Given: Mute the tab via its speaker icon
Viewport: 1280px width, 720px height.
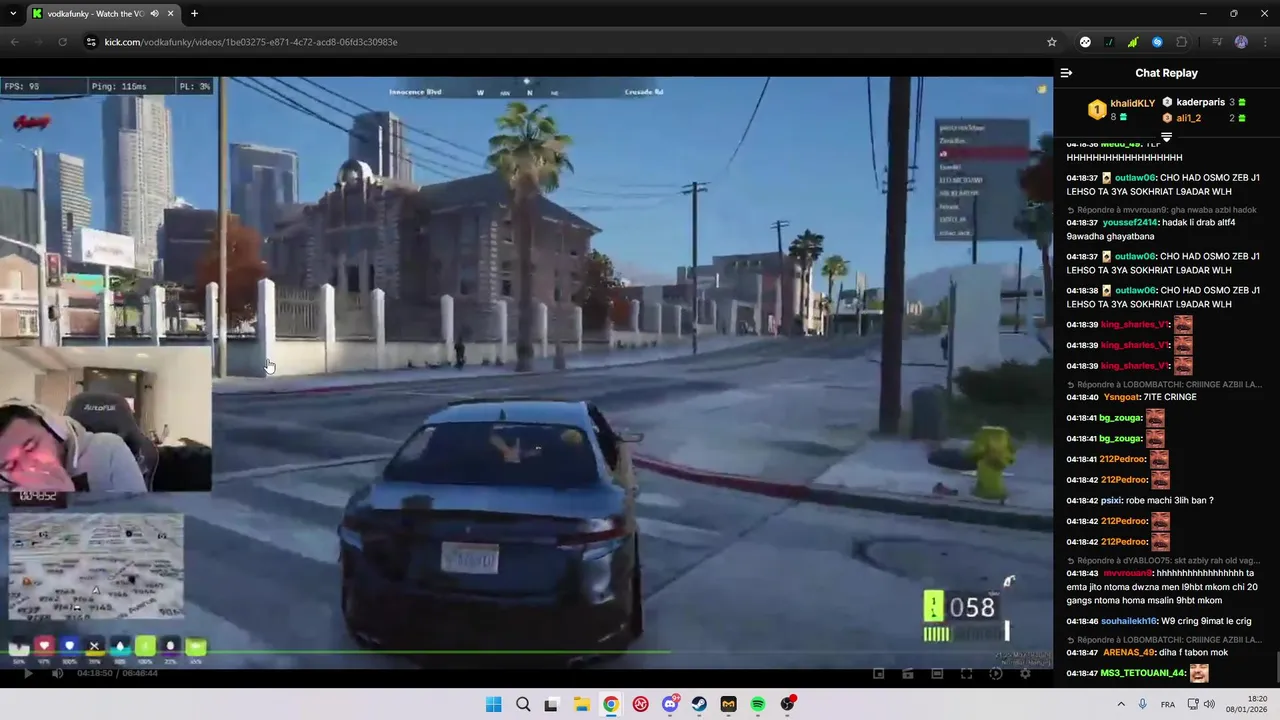Looking at the screenshot, I should (x=154, y=14).
